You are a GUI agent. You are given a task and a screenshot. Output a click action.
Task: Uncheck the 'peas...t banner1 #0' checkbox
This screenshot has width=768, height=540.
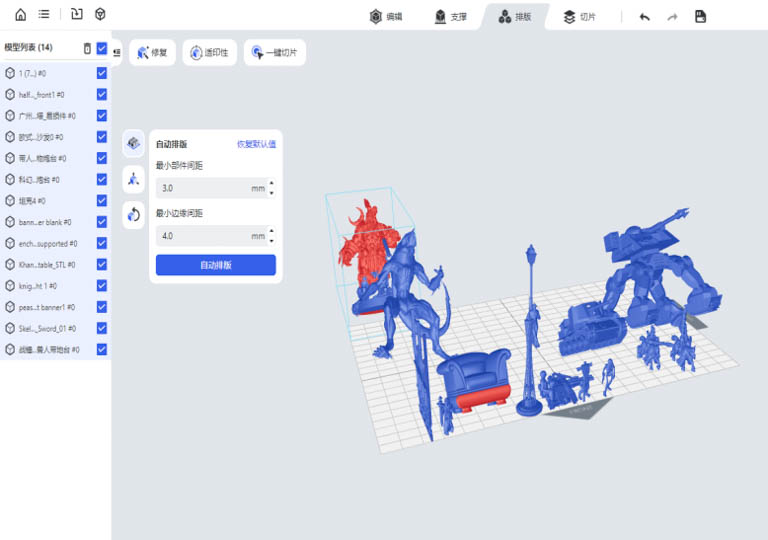tap(102, 307)
